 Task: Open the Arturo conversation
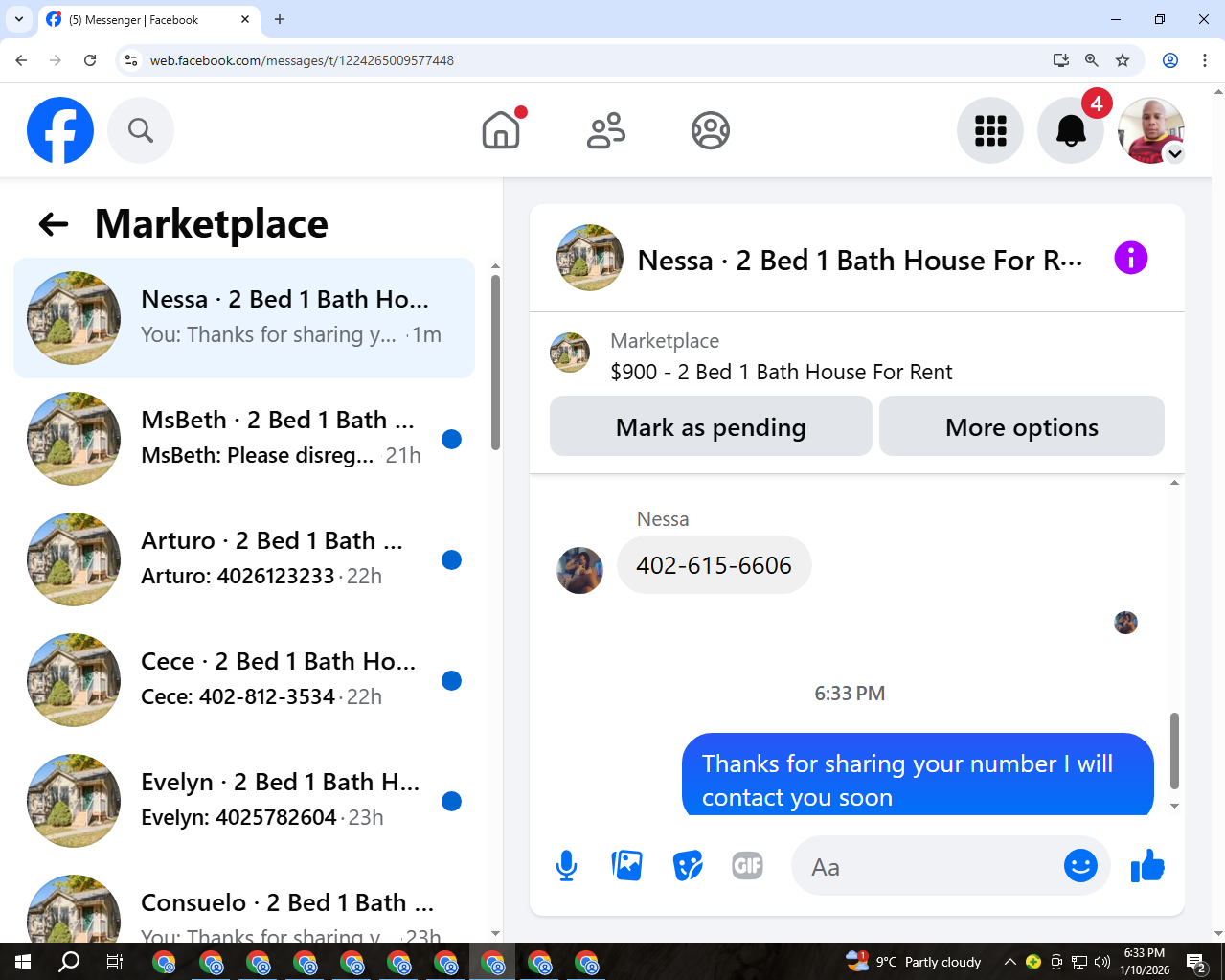[x=244, y=559]
